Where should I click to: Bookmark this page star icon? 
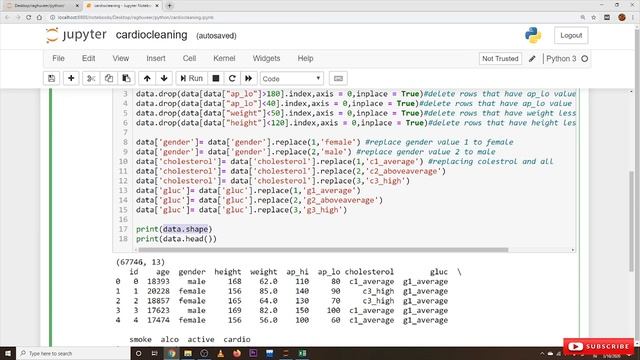pos(594,18)
